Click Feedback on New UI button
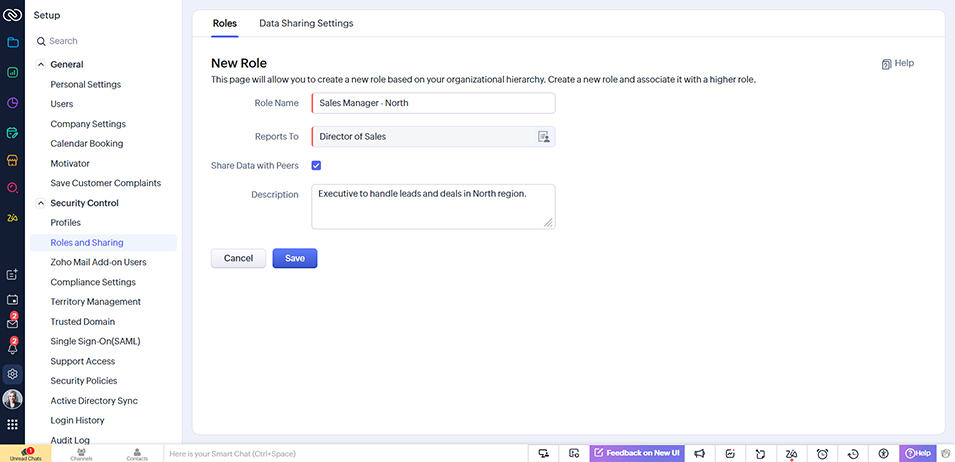The image size is (955, 462). (x=637, y=453)
